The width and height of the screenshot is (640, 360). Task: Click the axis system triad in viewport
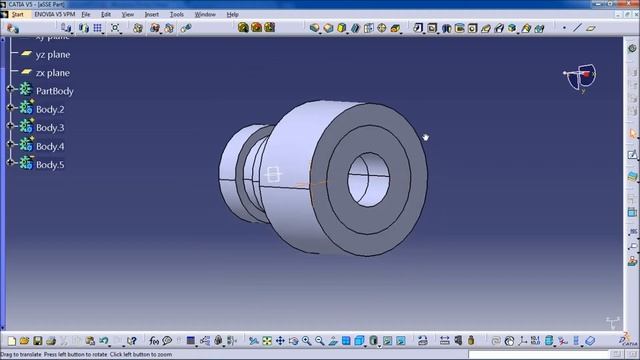pyautogui.click(x=613, y=322)
